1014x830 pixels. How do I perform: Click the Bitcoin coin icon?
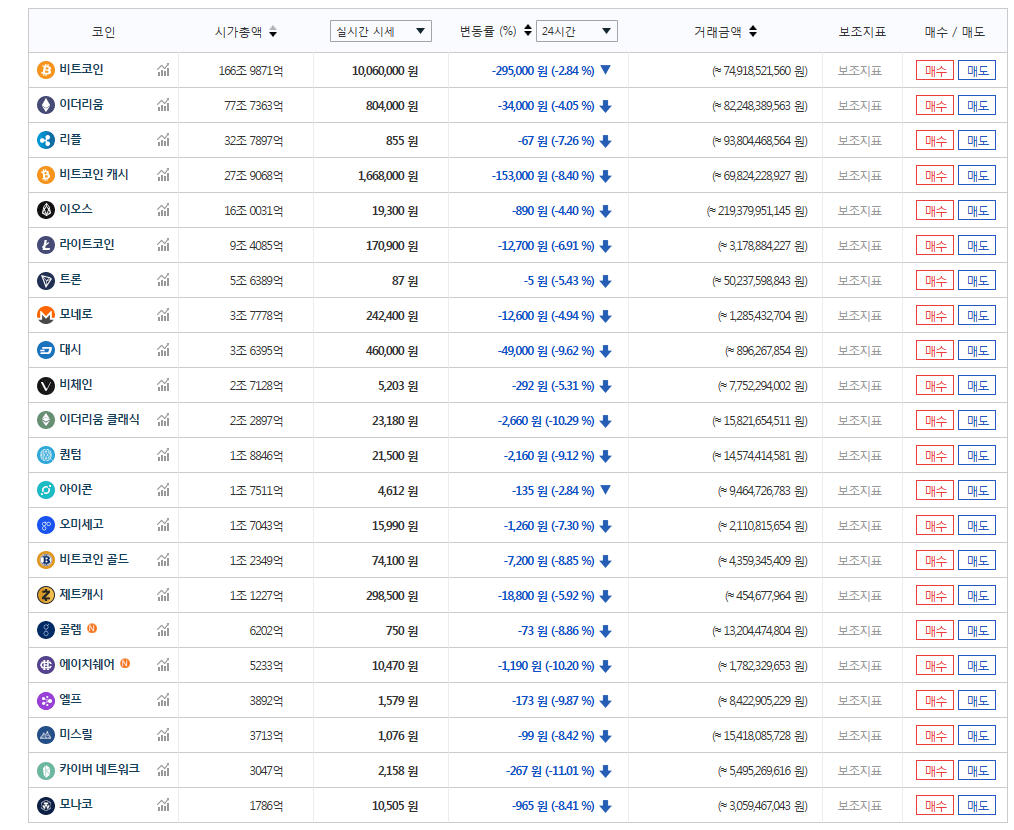tap(44, 70)
